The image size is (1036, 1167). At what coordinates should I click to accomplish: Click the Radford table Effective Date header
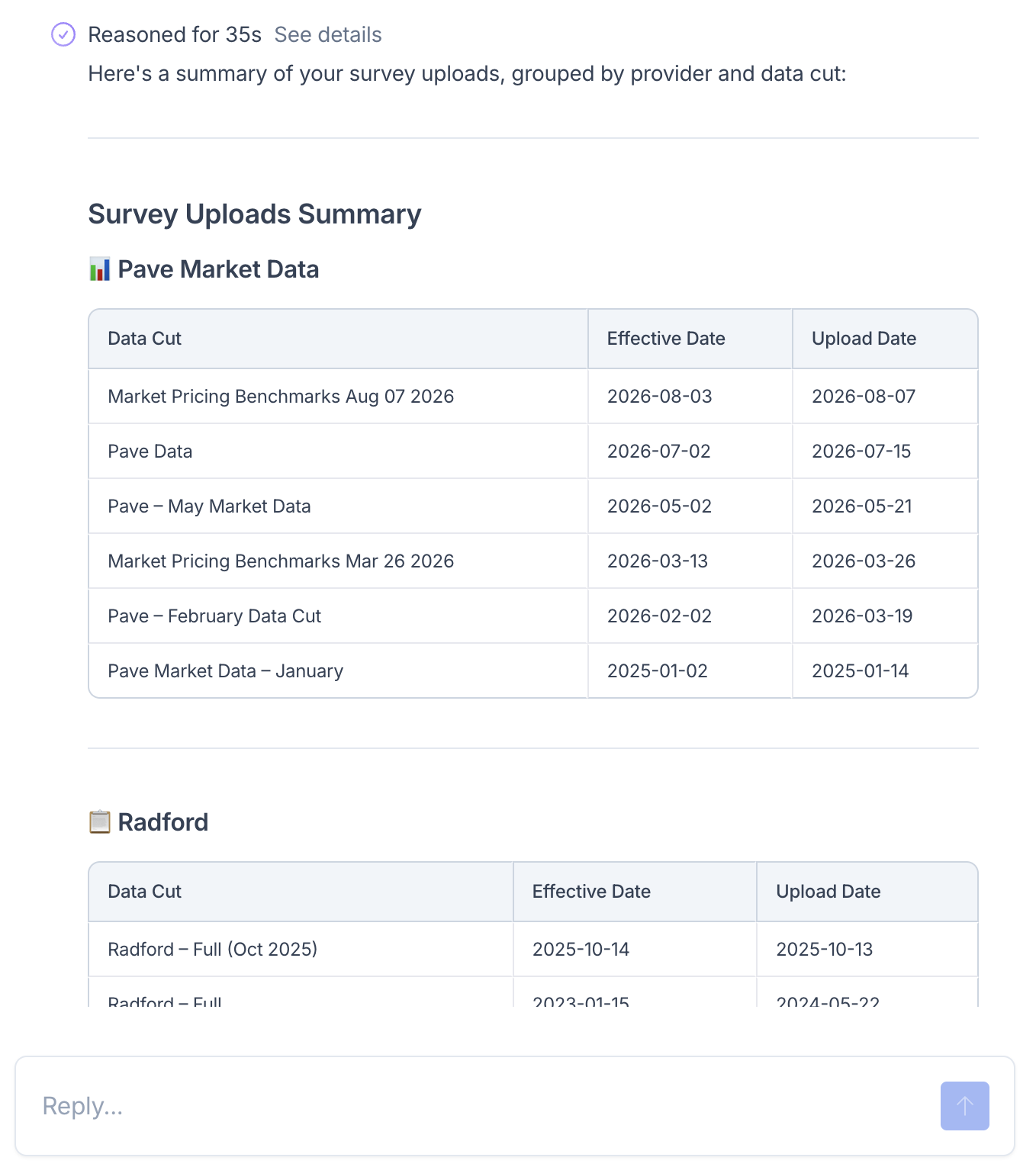(591, 892)
